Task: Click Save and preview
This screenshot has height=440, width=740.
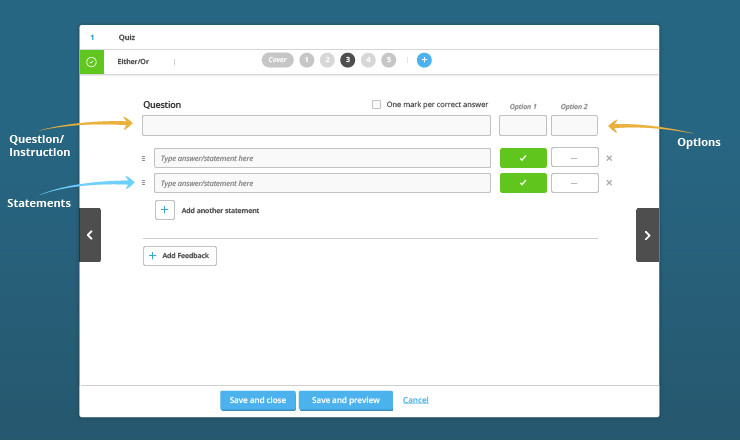Action: 345,400
